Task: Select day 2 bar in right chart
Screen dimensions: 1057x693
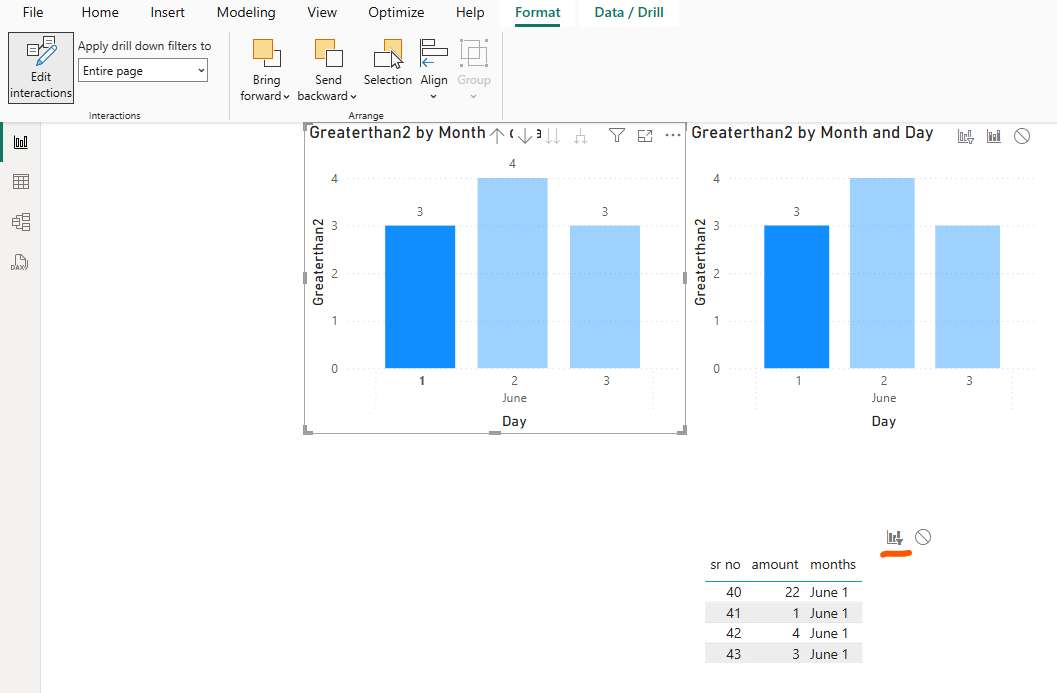Action: point(882,273)
